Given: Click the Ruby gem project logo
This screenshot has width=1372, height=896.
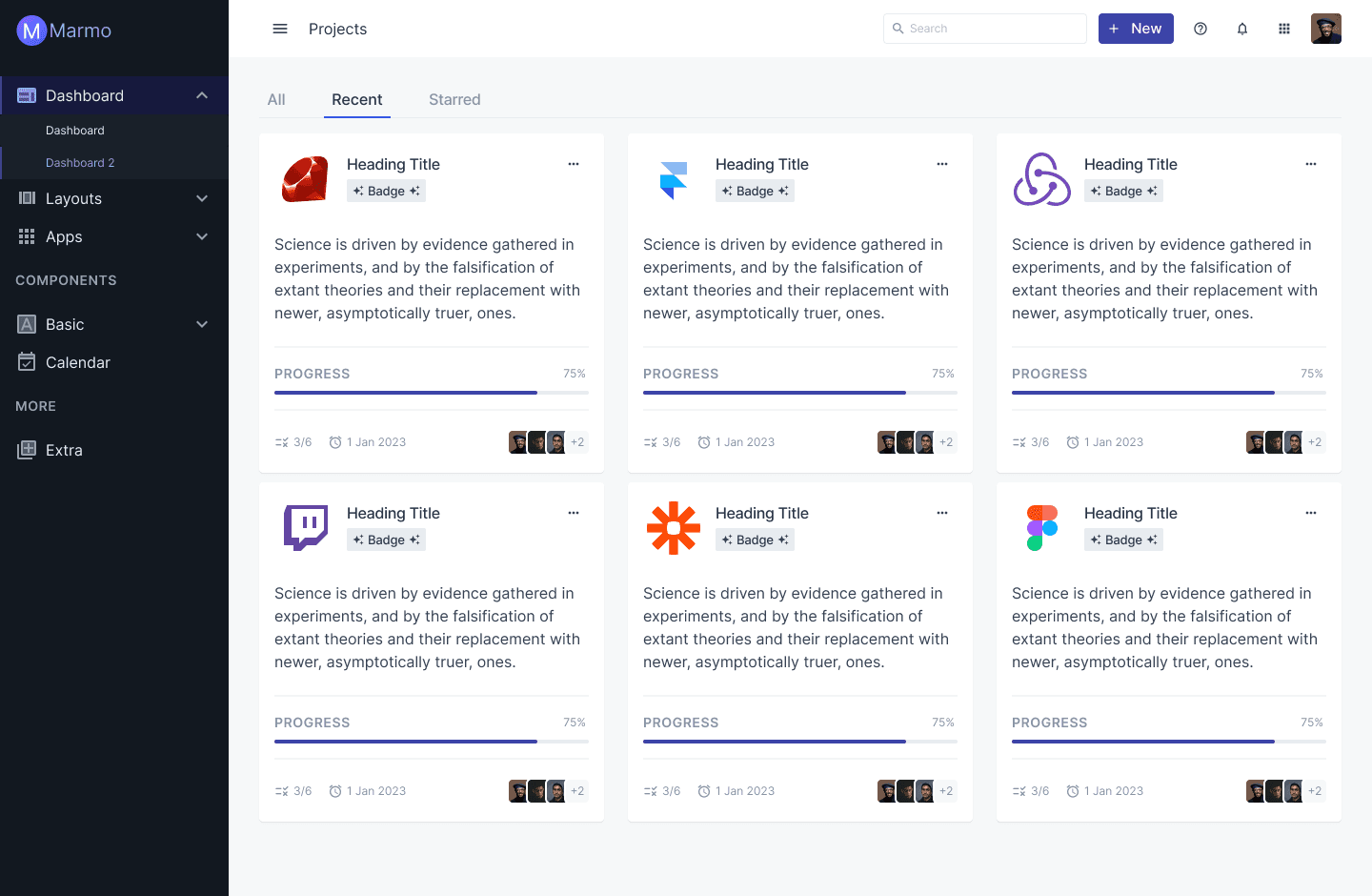Looking at the screenshot, I should coord(305,179).
